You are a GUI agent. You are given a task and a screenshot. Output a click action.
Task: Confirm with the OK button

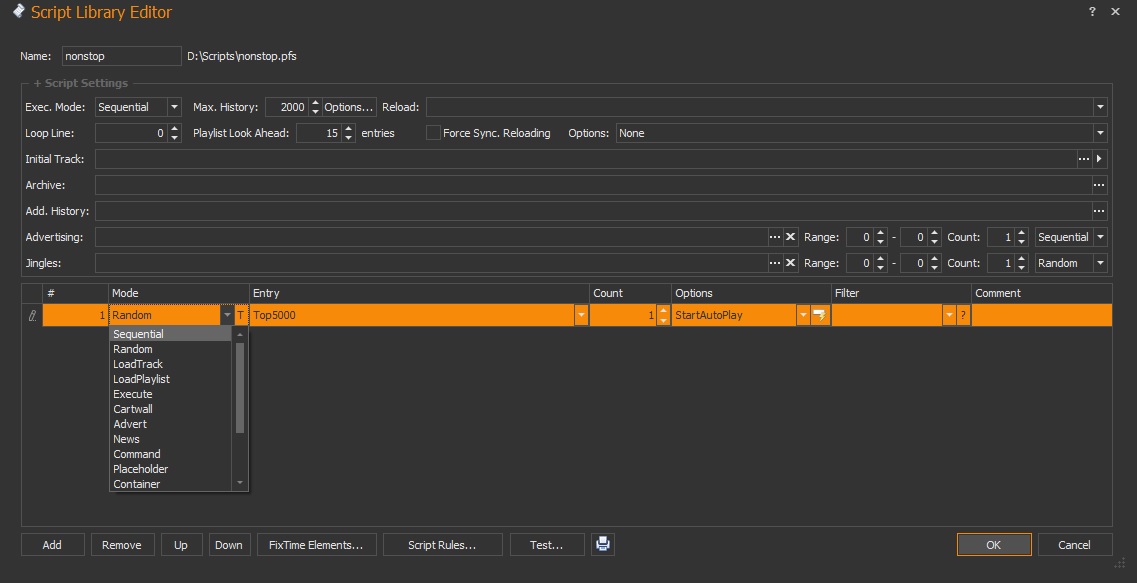993,545
